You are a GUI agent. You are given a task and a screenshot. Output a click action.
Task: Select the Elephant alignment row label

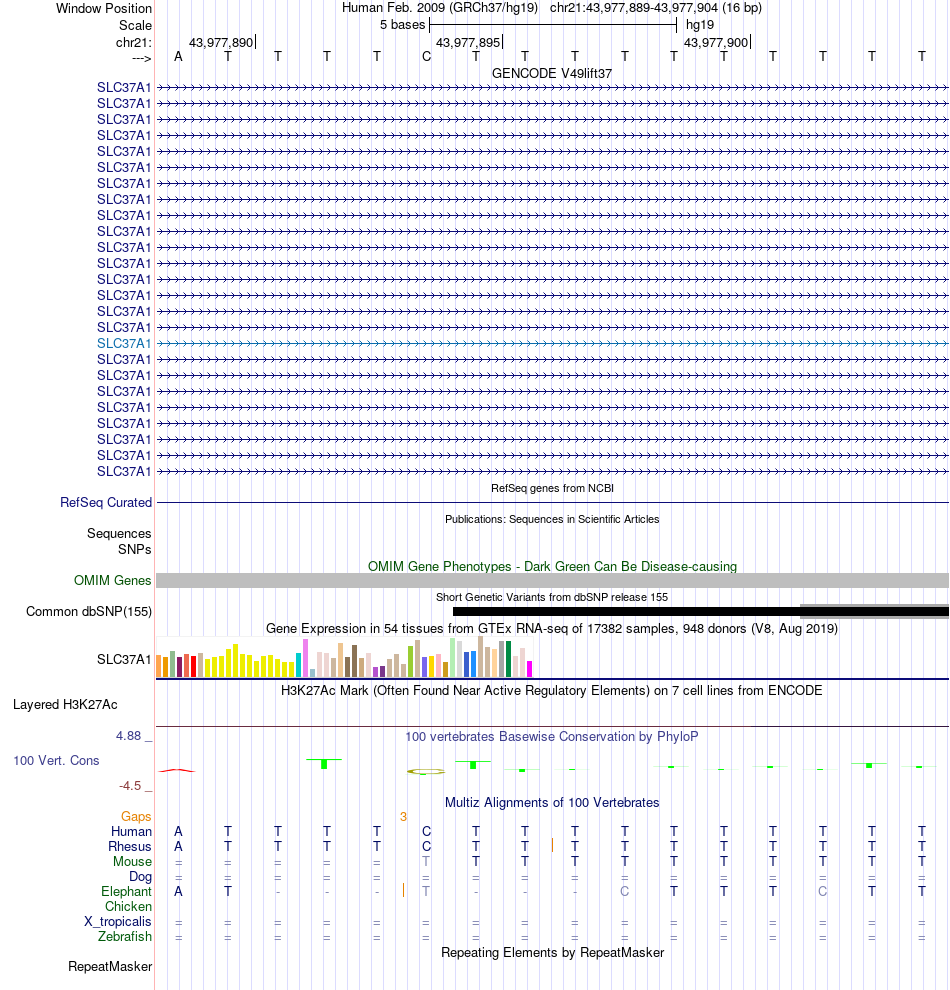126,892
